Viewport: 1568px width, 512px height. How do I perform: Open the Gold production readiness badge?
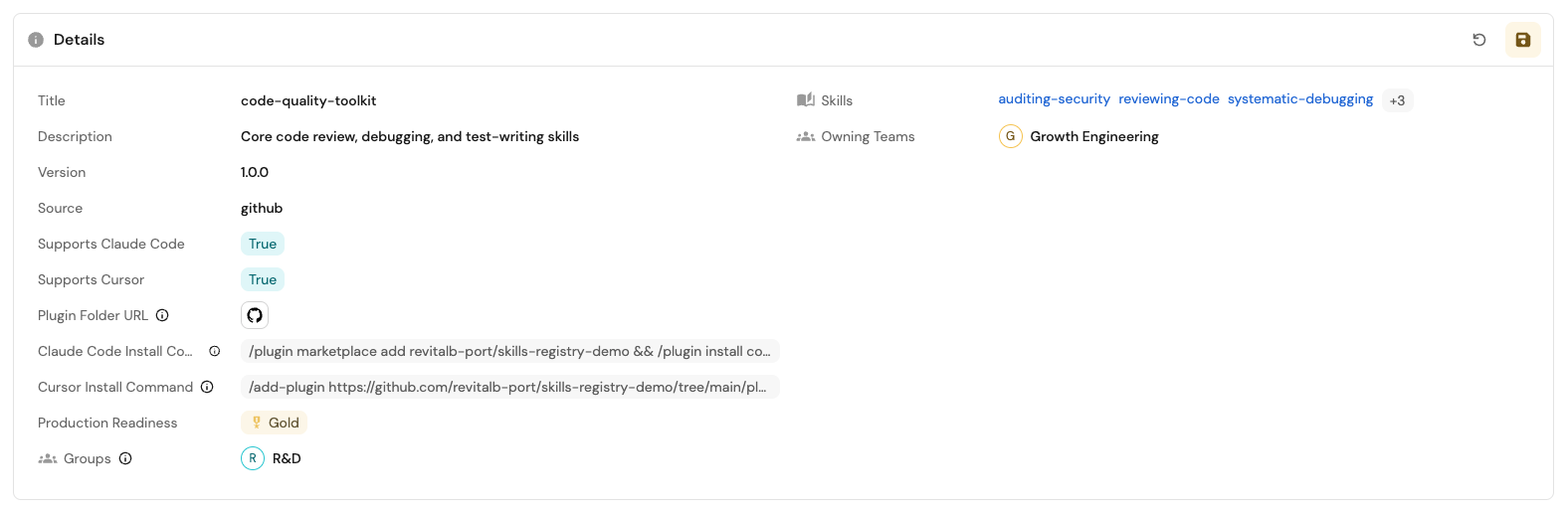[x=275, y=423]
